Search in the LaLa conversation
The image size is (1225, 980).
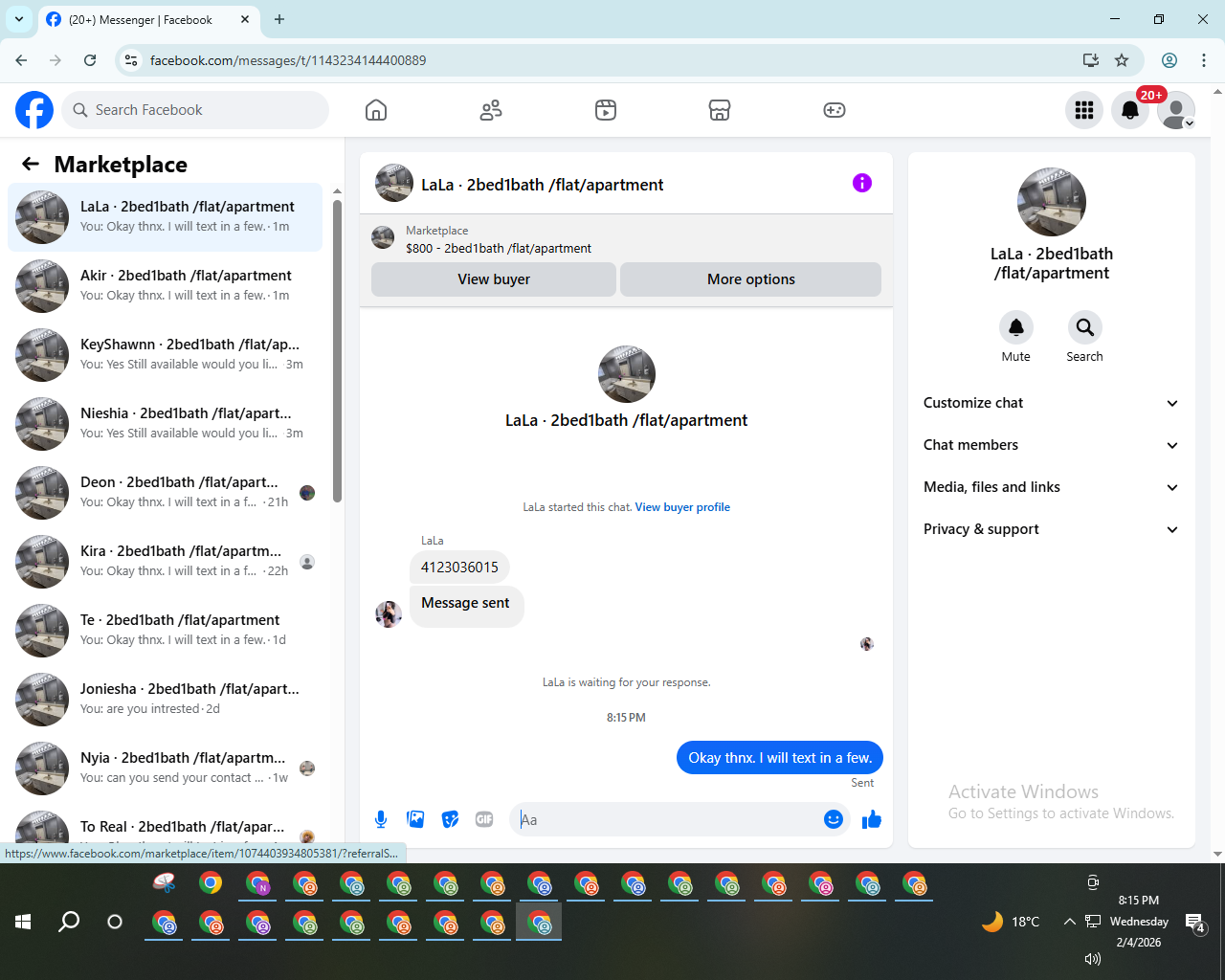click(x=1084, y=327)
